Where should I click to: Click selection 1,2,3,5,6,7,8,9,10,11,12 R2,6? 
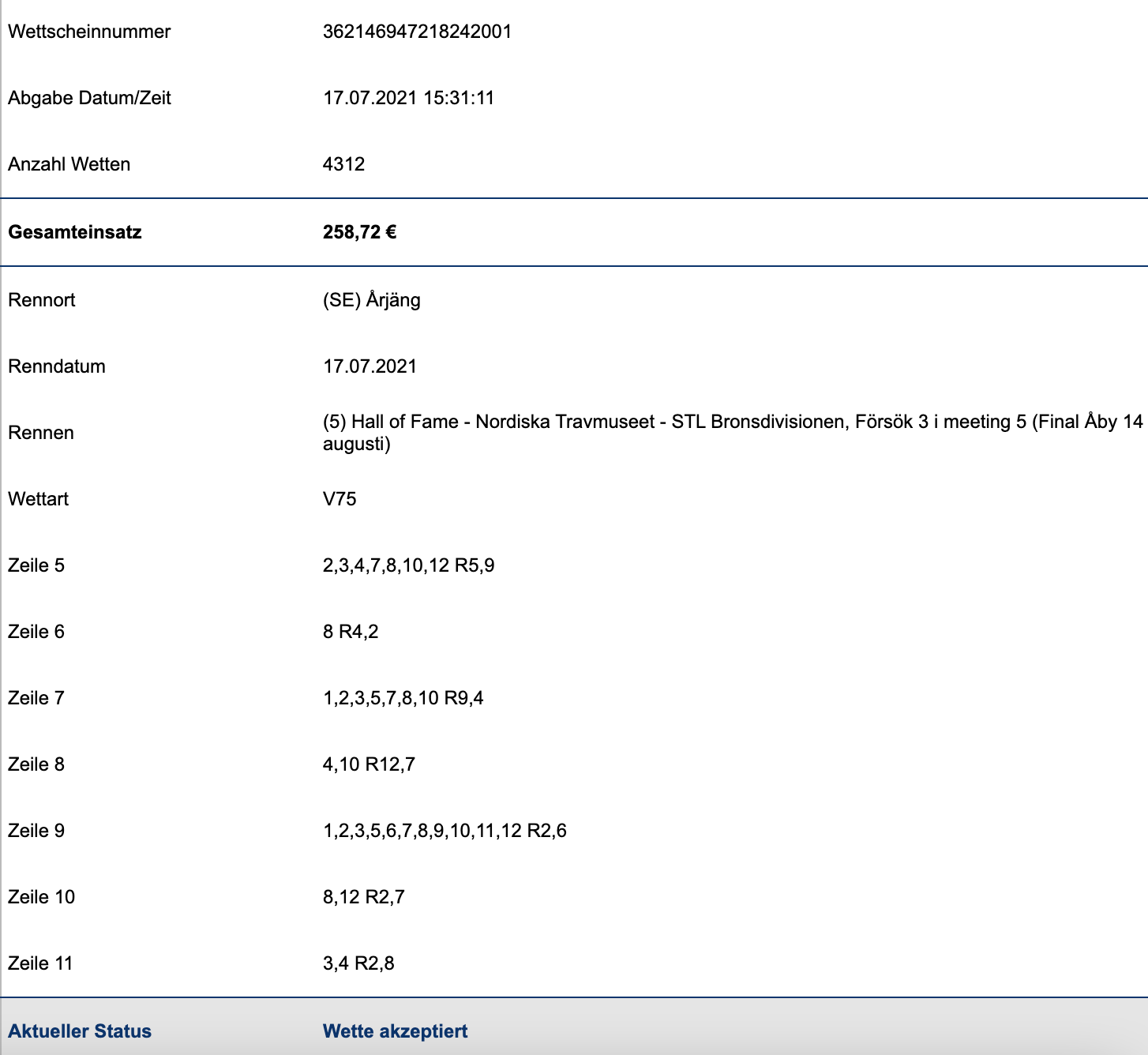click(445, 831)
